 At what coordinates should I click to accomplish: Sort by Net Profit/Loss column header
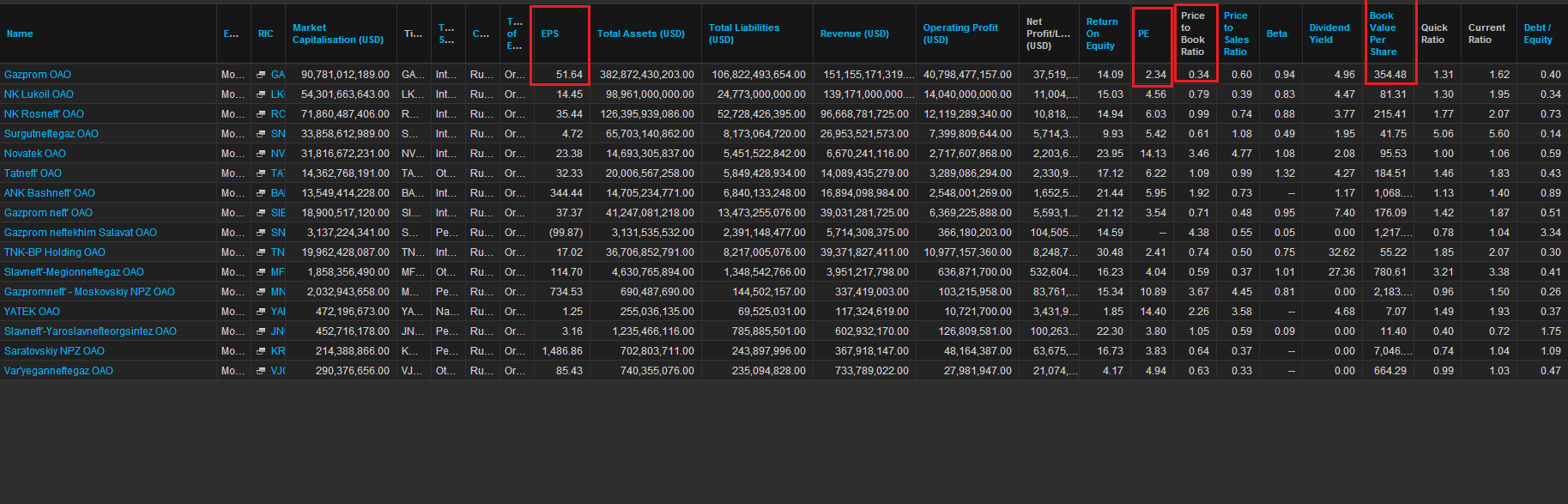pyautogui.click(x=1048, y=34)
